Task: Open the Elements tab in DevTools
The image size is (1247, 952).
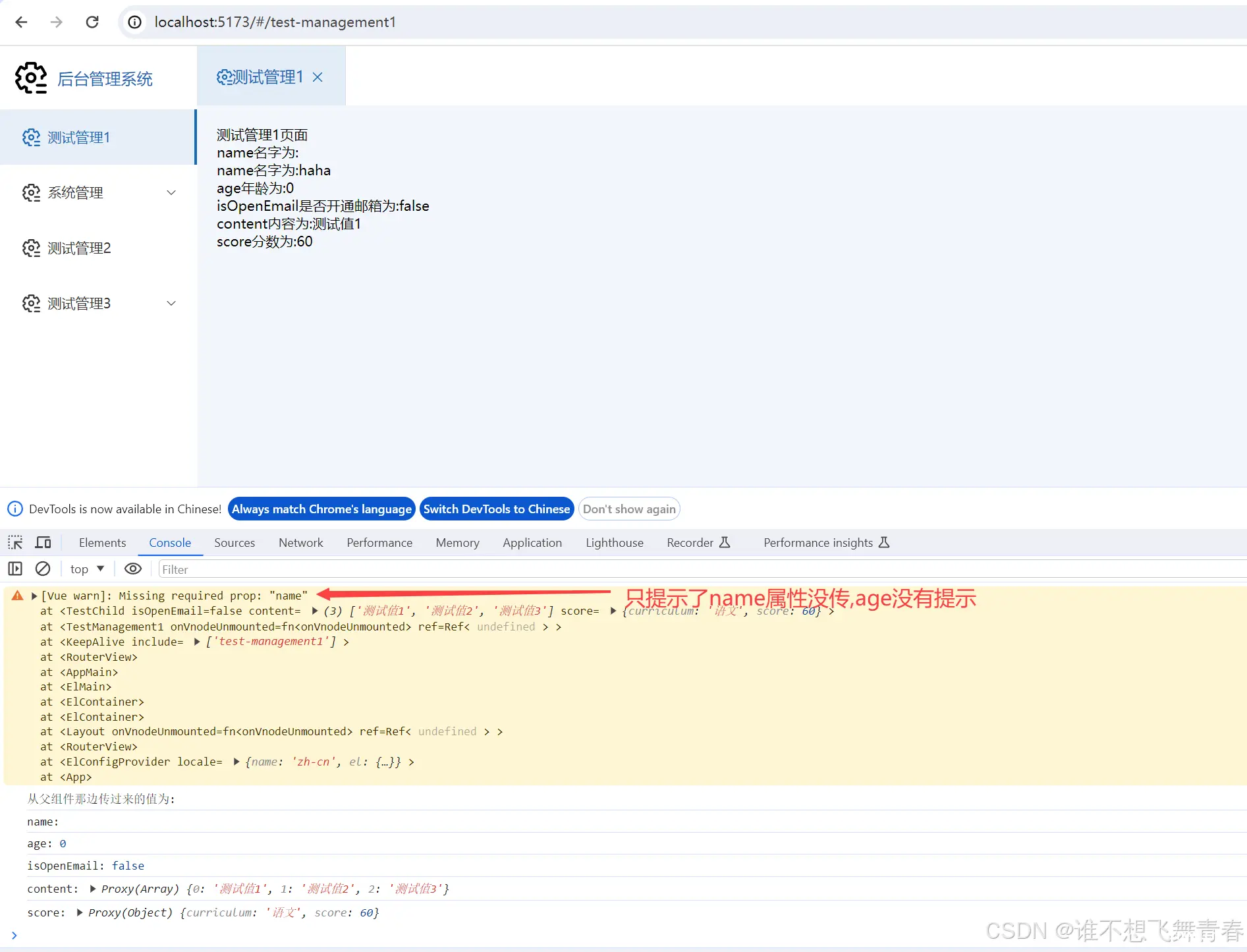Action: click(x=102, y=542)
